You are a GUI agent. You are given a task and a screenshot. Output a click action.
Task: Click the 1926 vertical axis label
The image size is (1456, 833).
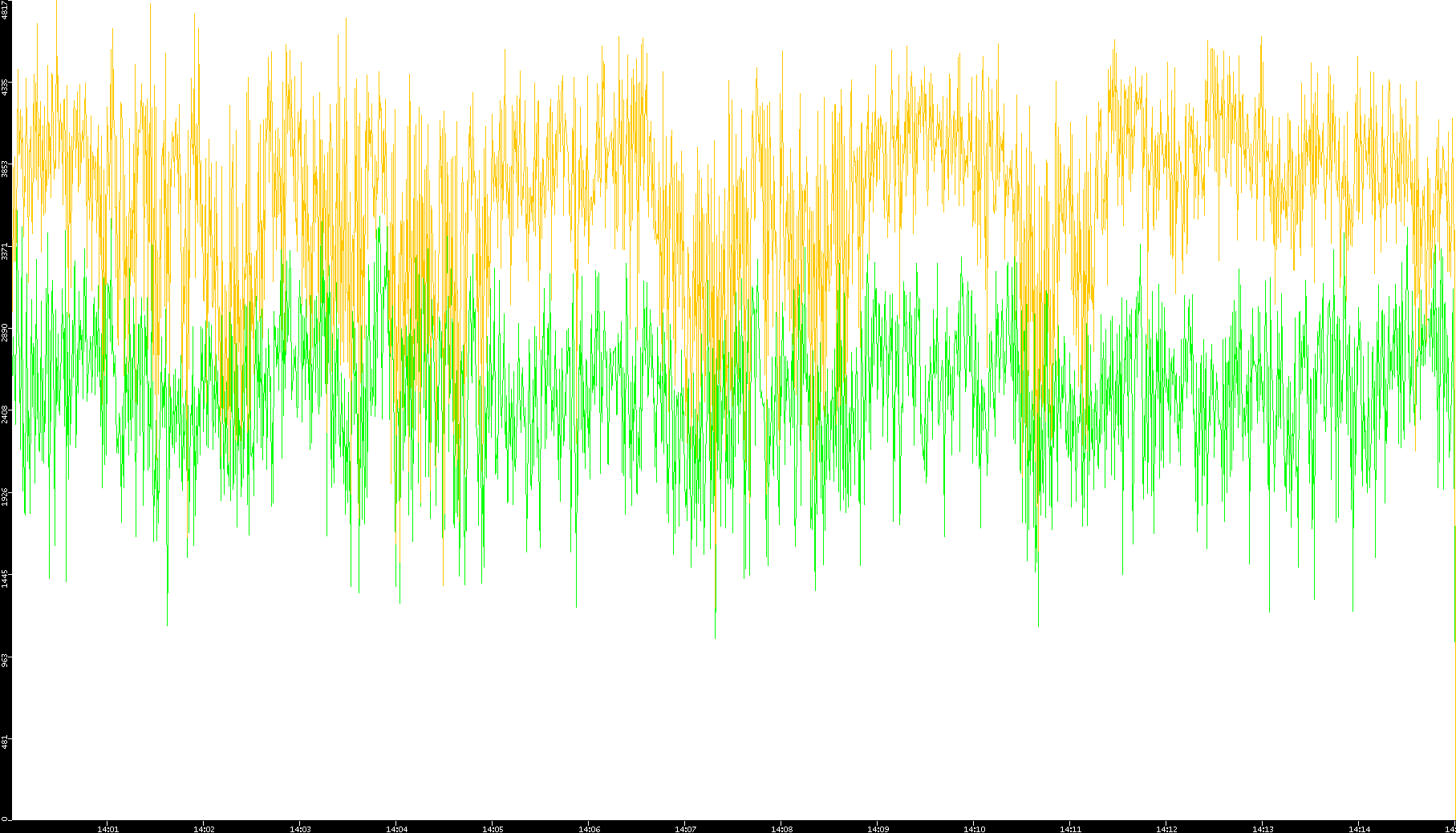point(6,496)
